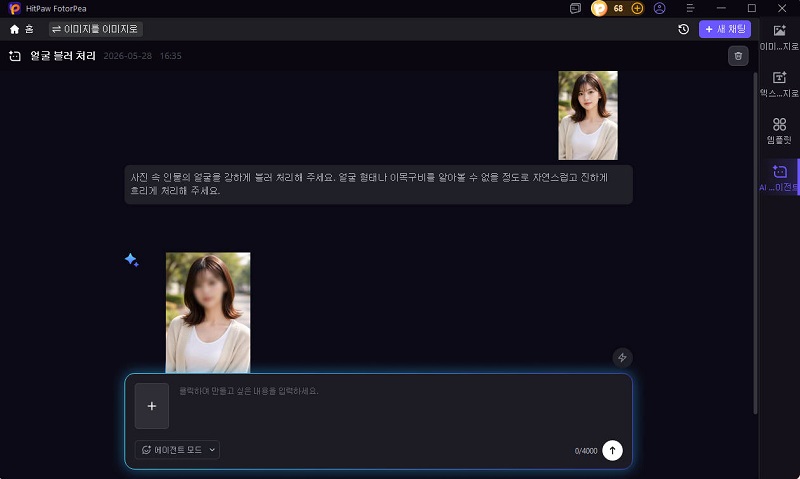Open the original uploaded portrait thumbnail
The height and width of the screenshot is (479, 800).
pyautogui.click(x=588, y=115)
